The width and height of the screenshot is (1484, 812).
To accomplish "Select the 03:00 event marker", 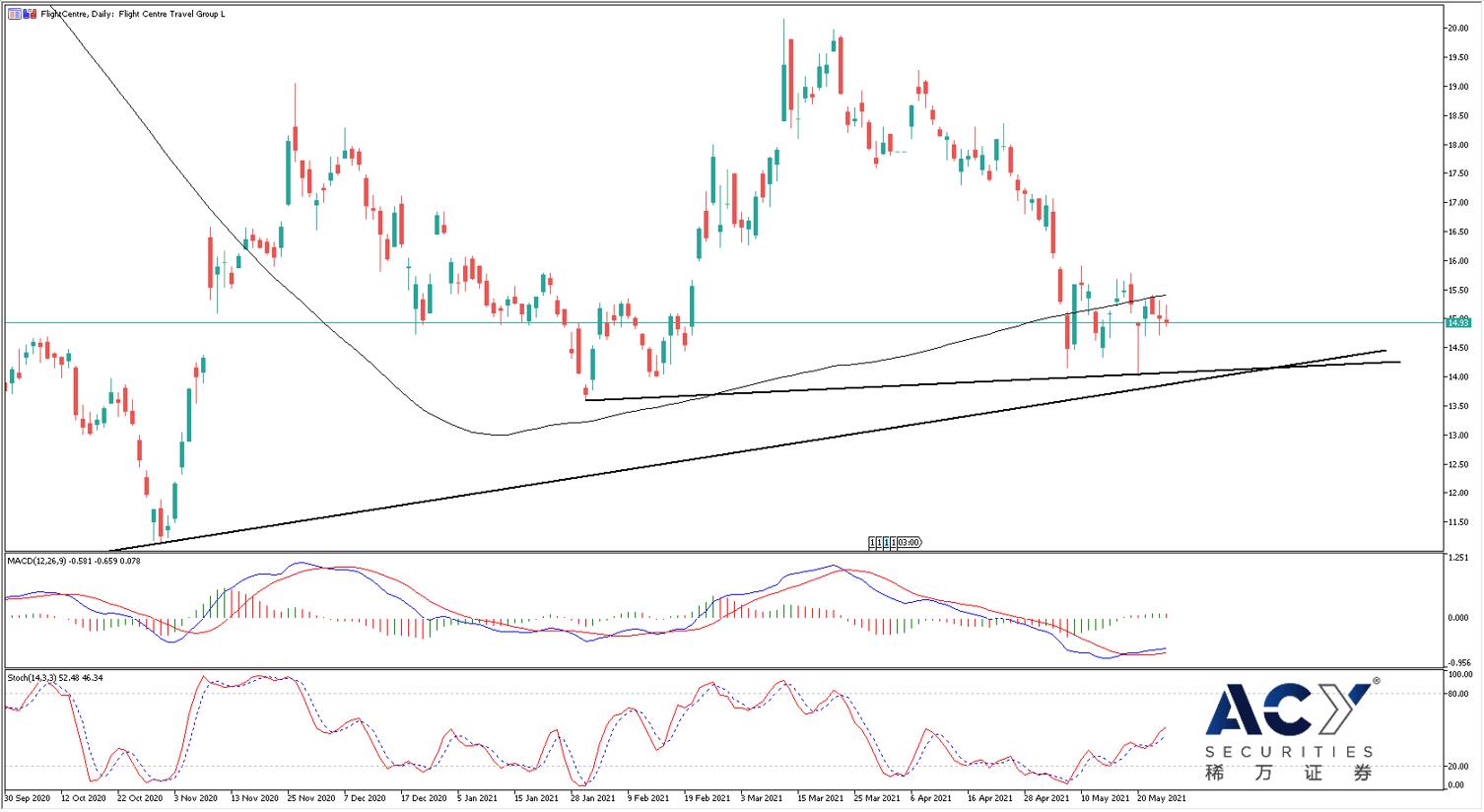I will [909, 542].
